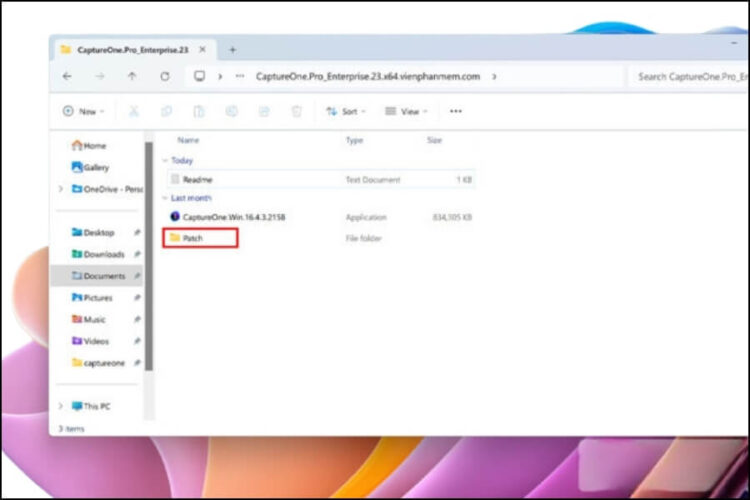
Task: Go back with the back arrow
Action: [x=67, y=76]
